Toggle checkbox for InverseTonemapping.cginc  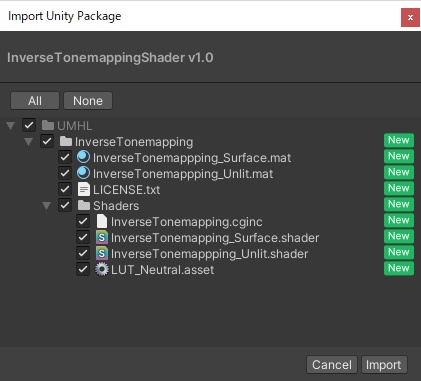click(x=83, y=221)
